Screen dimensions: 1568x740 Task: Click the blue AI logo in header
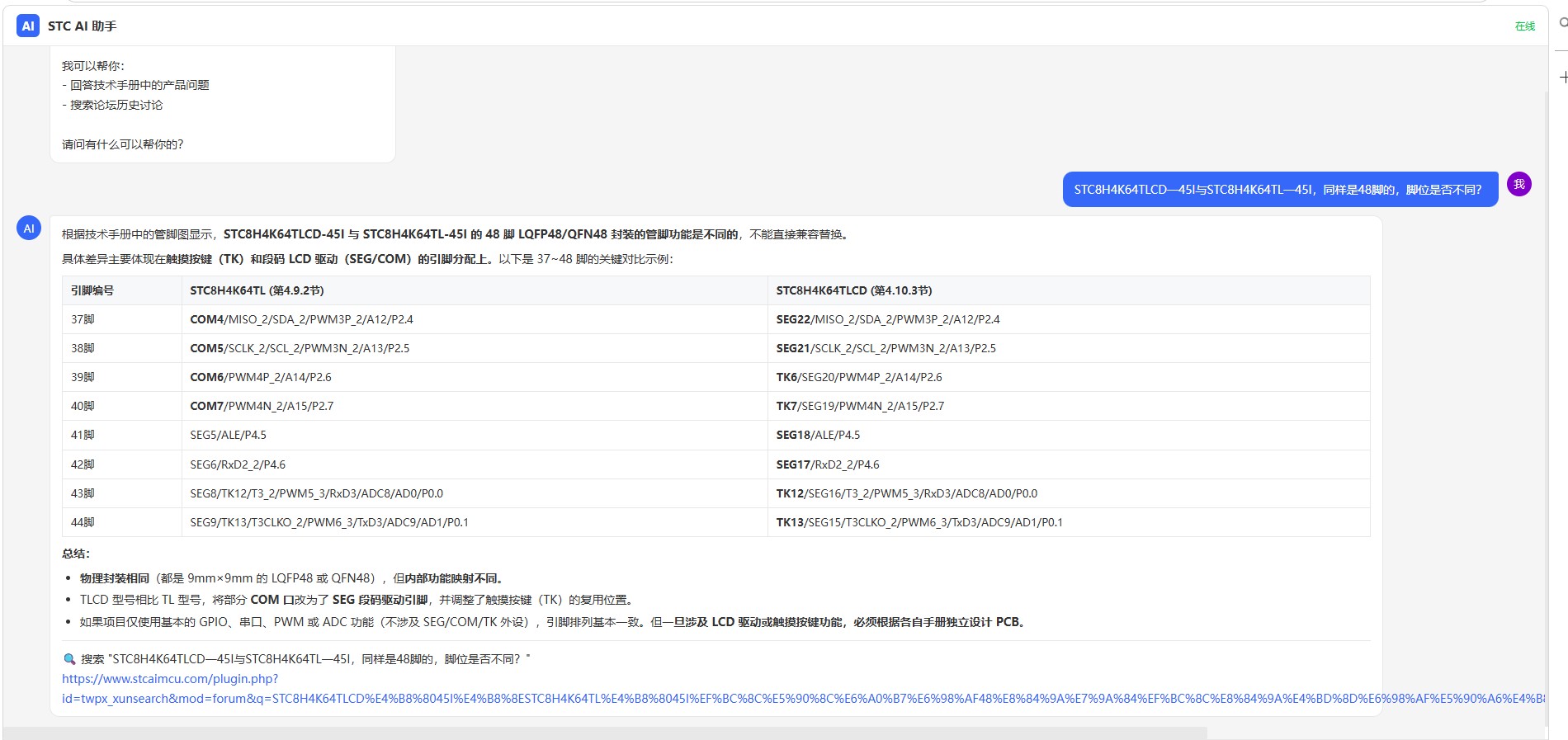(x=28, y=26)
